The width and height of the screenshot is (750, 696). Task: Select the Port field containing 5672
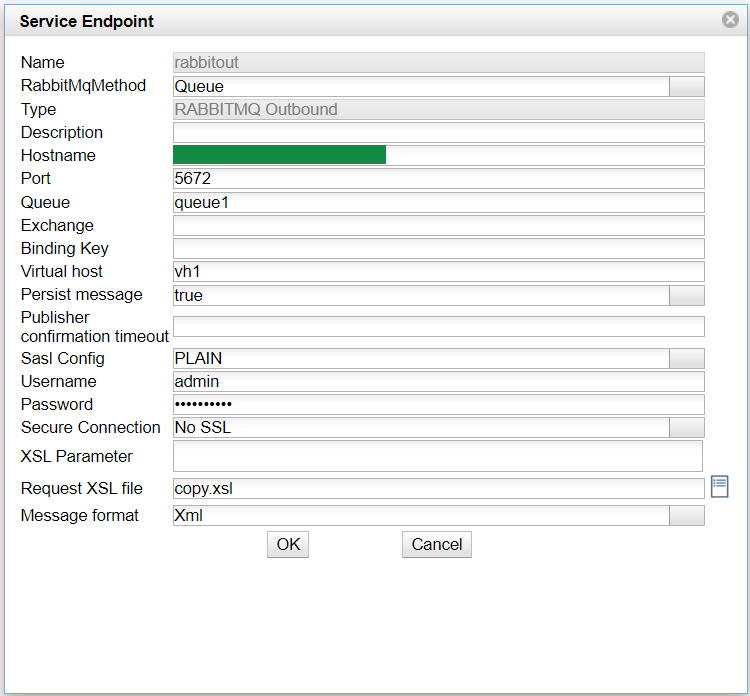tap(439, 178)
